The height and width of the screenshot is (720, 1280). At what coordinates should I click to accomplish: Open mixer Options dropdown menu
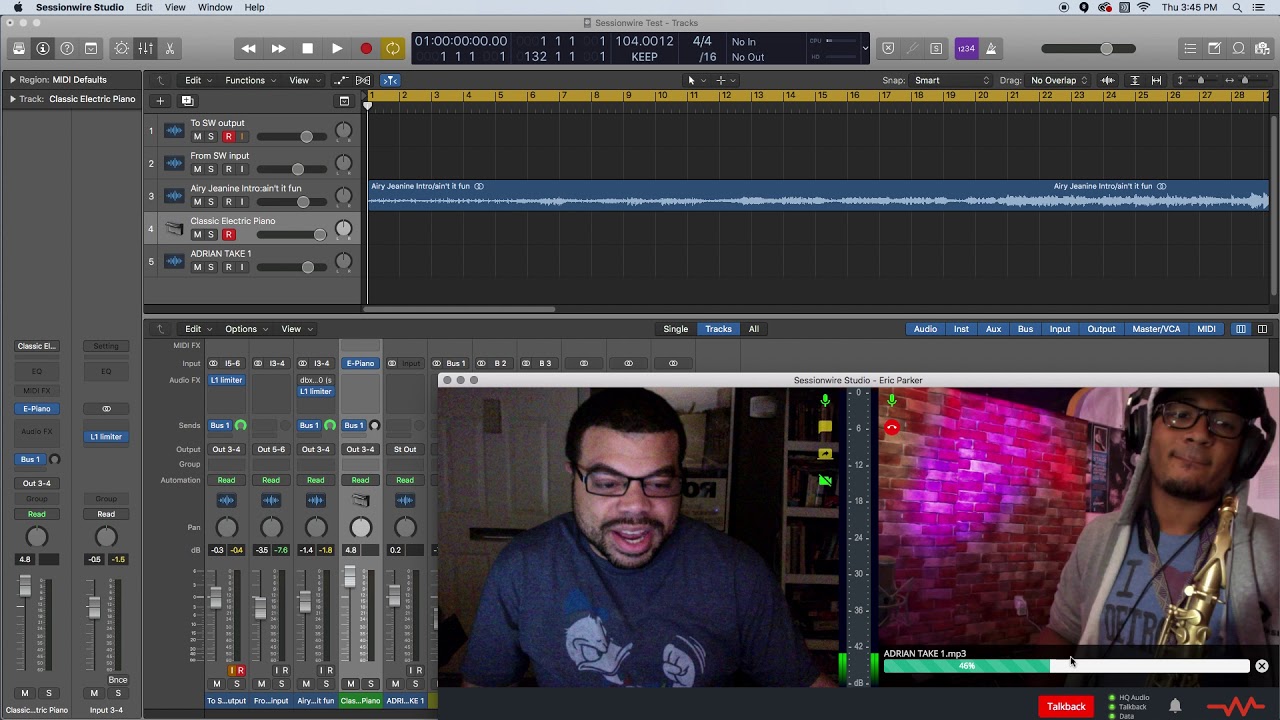245,329
